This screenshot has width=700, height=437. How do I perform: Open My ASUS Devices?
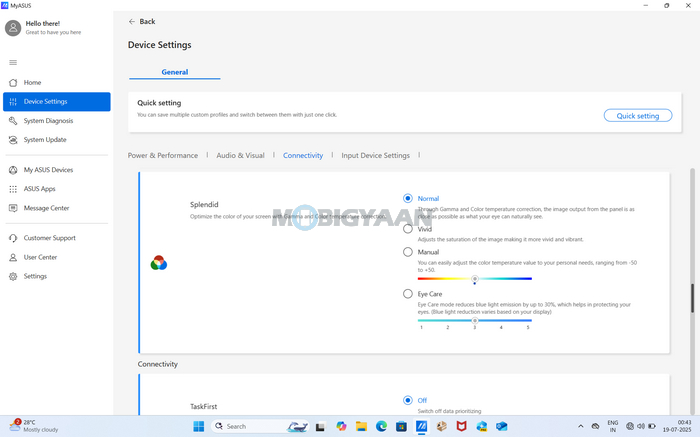coord(57,170)
